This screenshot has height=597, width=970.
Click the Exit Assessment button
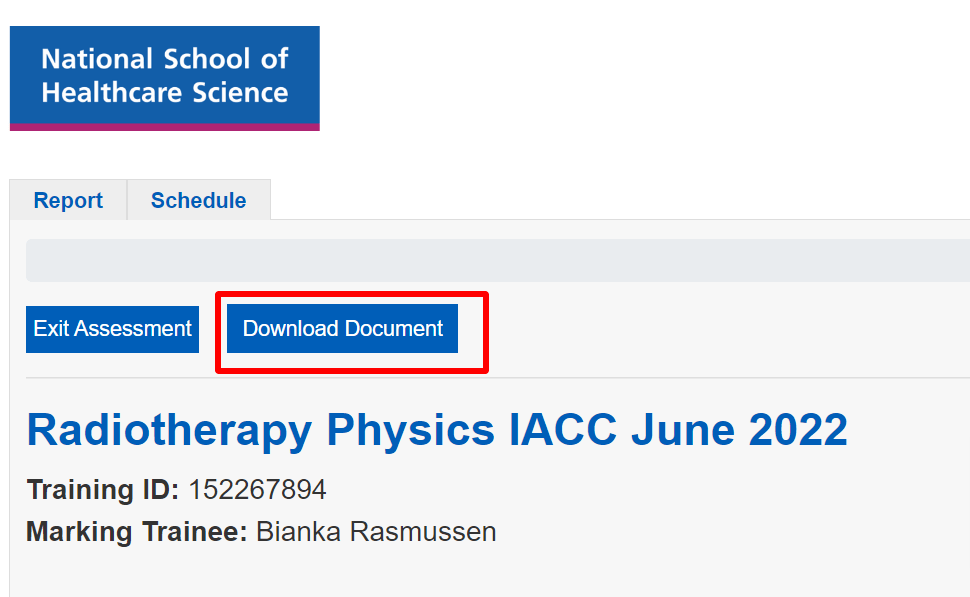coord(113,329)
